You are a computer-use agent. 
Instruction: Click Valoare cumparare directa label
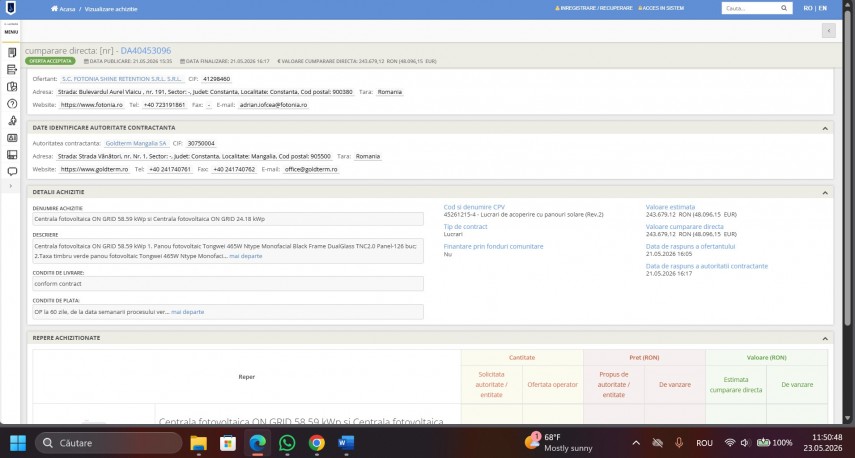(684, 227)
